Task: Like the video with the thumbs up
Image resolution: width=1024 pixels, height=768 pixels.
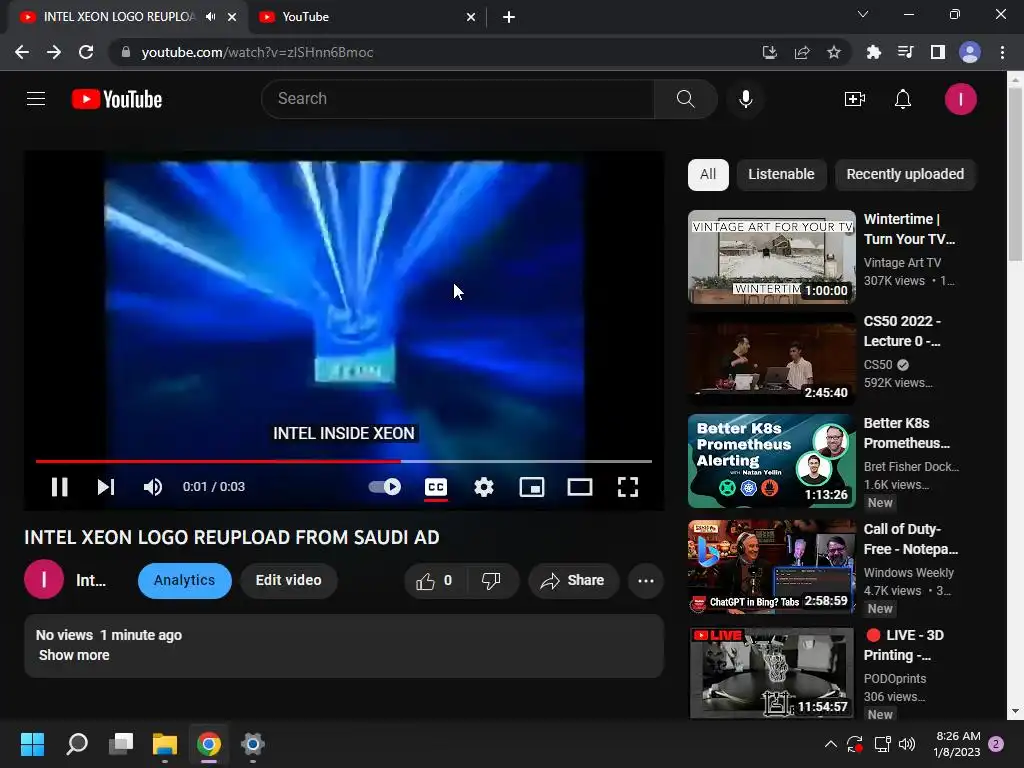Action: coord(434,580)
